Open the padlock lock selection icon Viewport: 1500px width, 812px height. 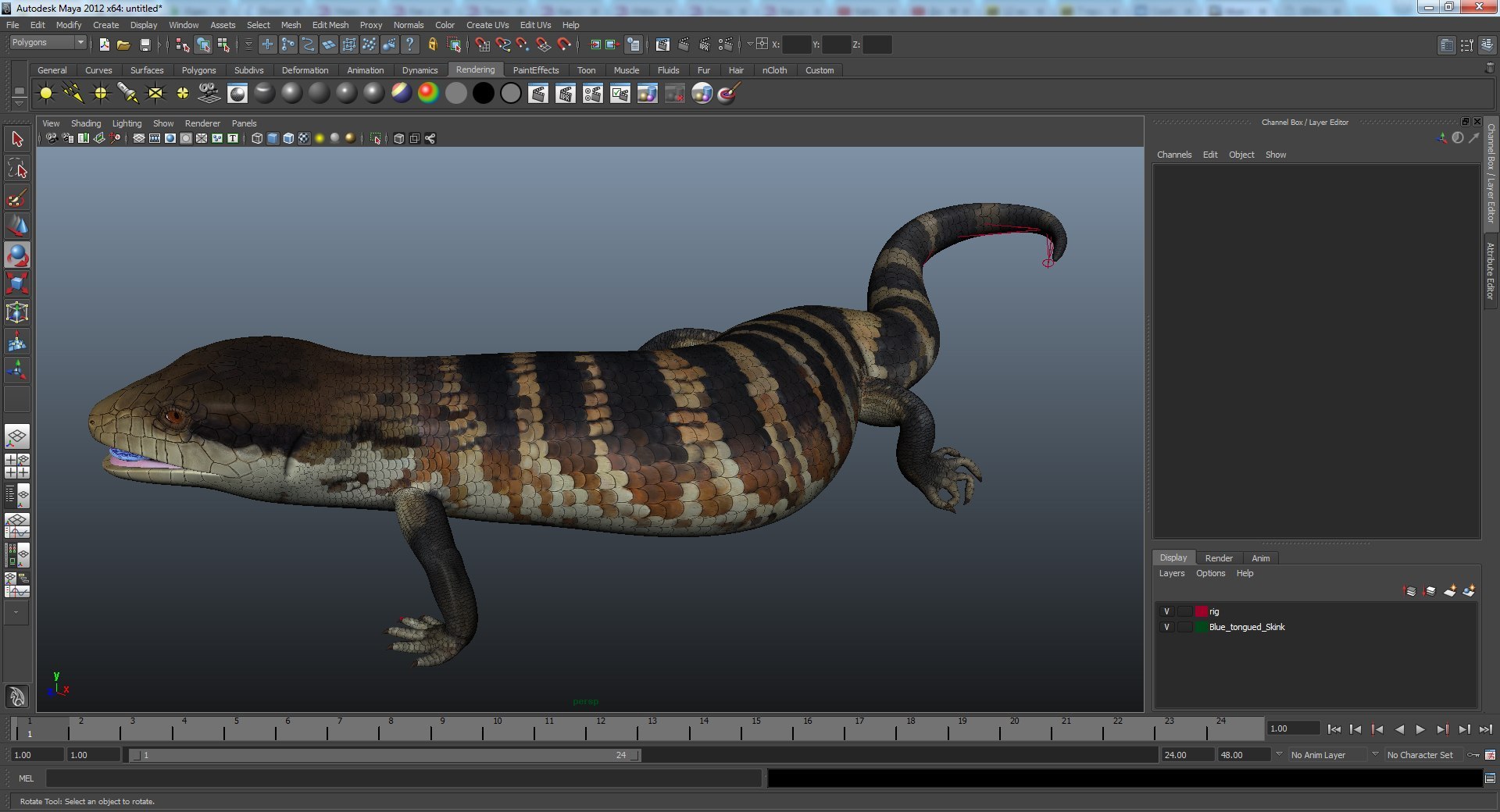click(432, 45)
